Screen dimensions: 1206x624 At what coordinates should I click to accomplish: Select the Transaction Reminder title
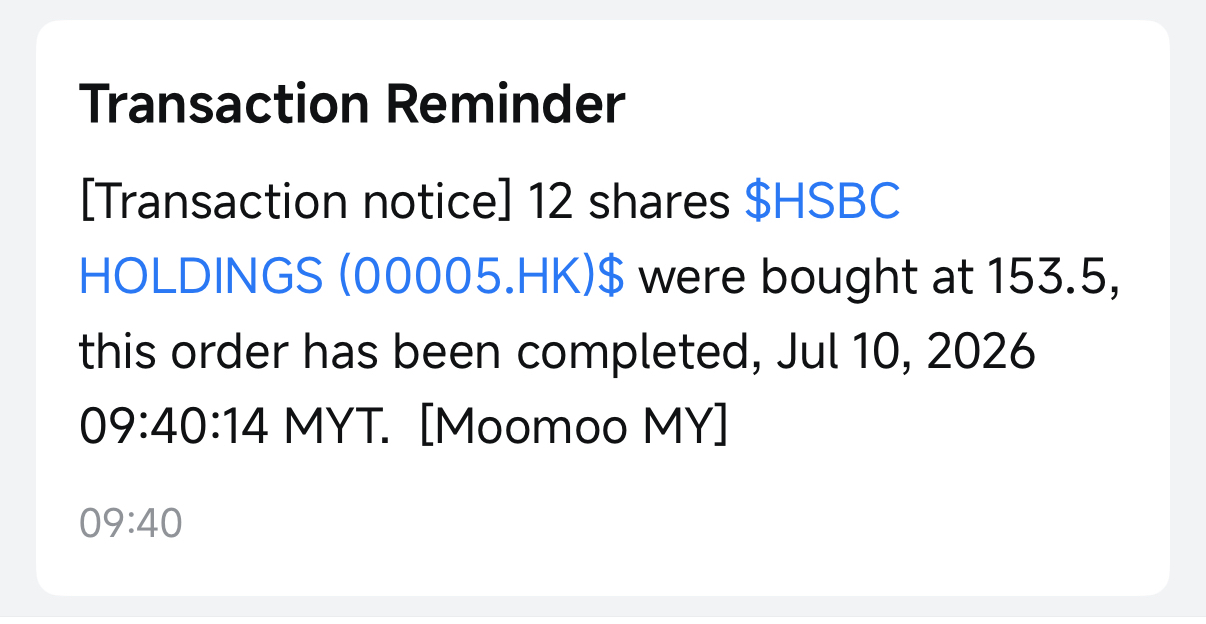352,104
